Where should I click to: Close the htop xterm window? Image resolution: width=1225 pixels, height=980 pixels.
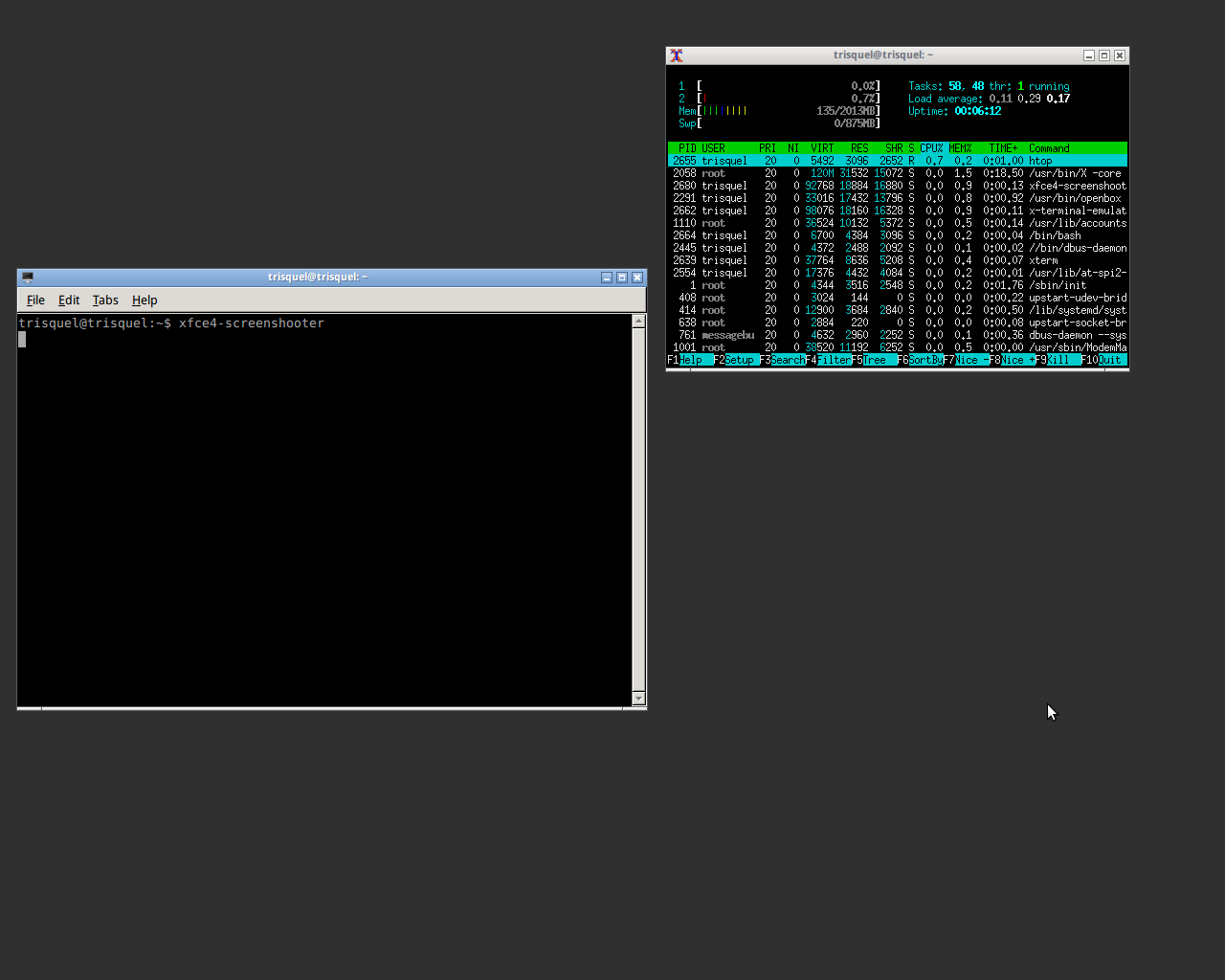coord(1120,56)
